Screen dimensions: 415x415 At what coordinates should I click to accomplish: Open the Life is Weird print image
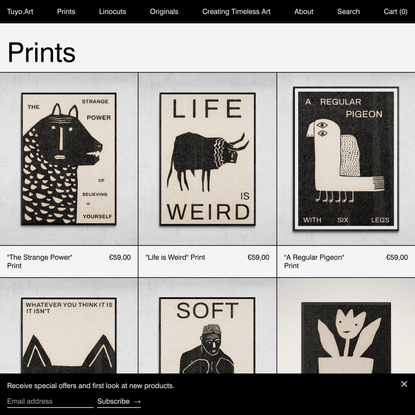click(x=207, y=159)
